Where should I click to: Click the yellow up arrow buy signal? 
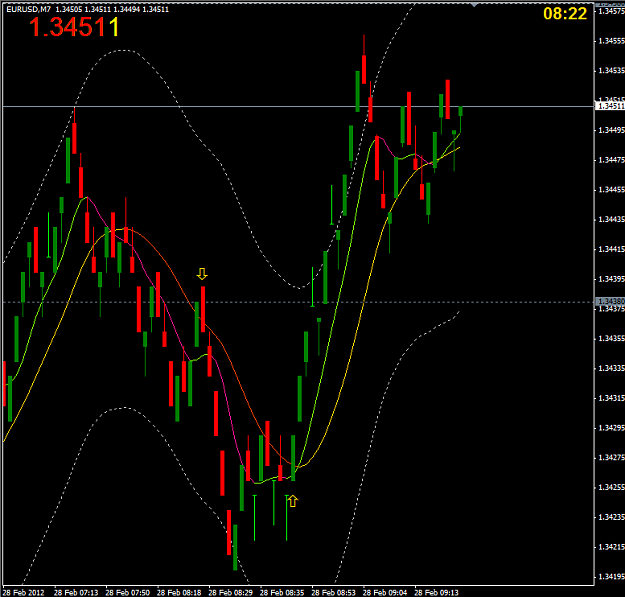293,501
